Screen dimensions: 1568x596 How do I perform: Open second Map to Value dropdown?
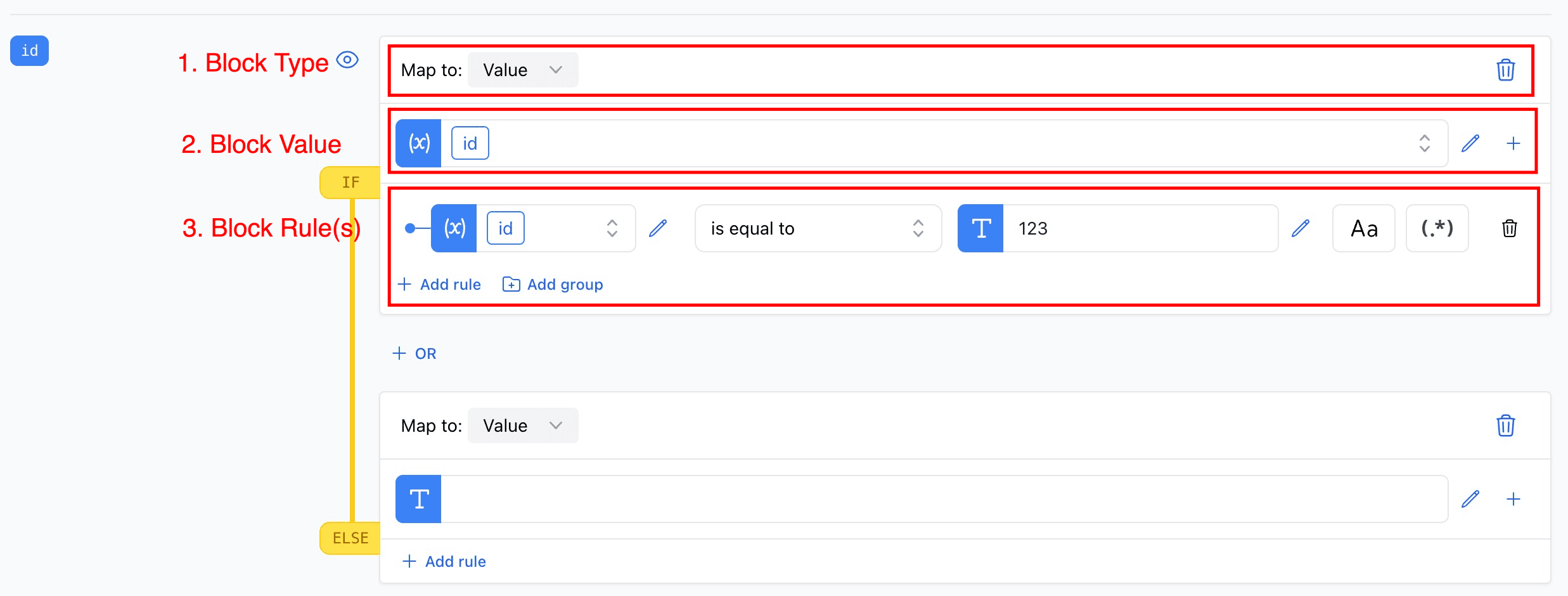522,425
